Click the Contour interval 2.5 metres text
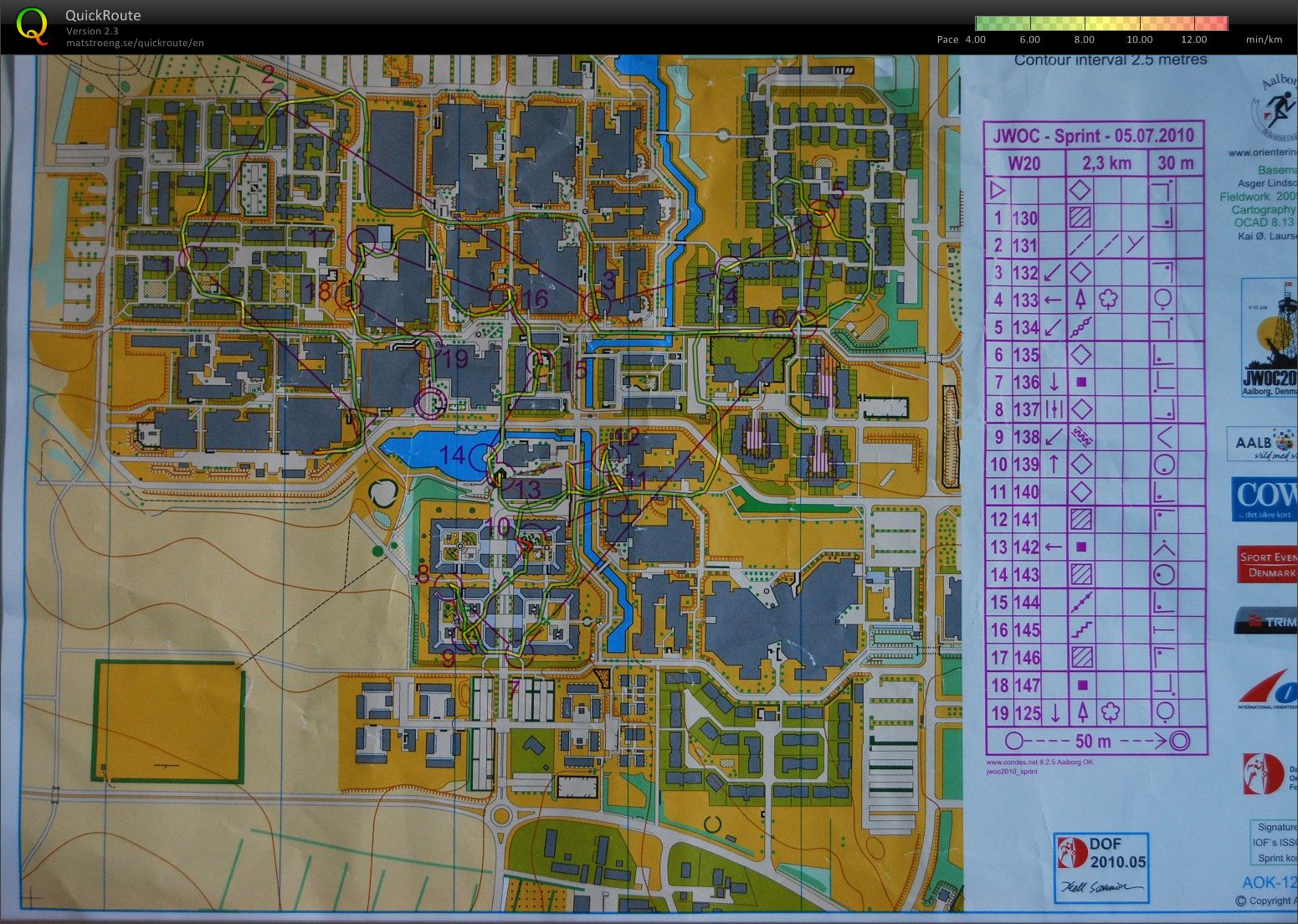1298x924 pixels. [1111, 60]
